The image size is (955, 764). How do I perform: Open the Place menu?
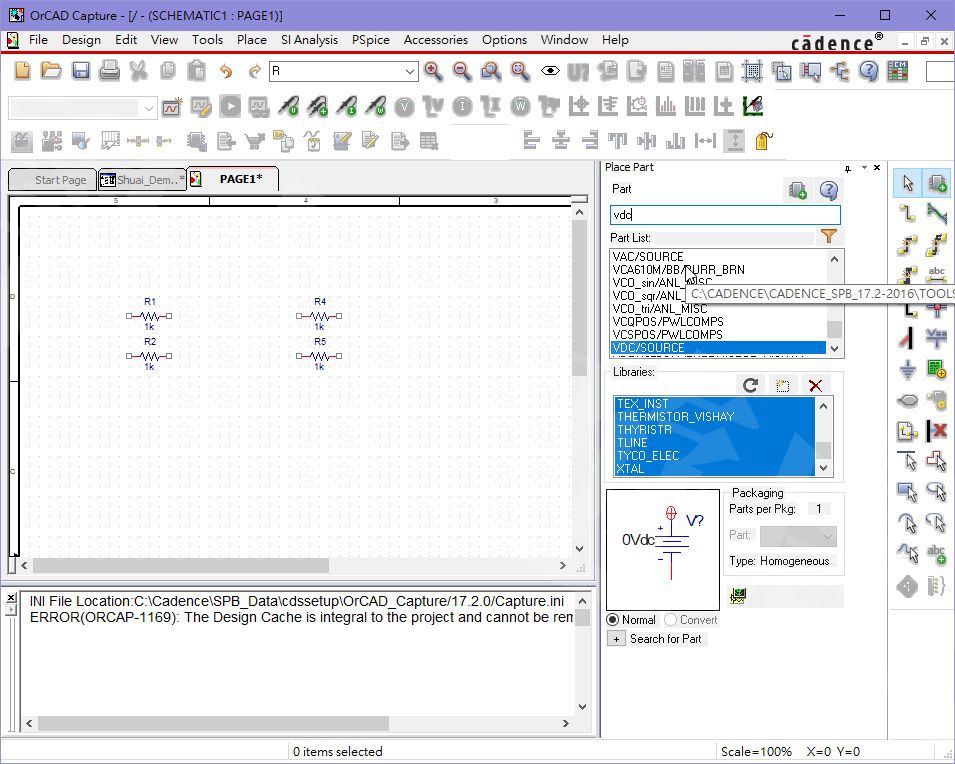pos(252,40)
